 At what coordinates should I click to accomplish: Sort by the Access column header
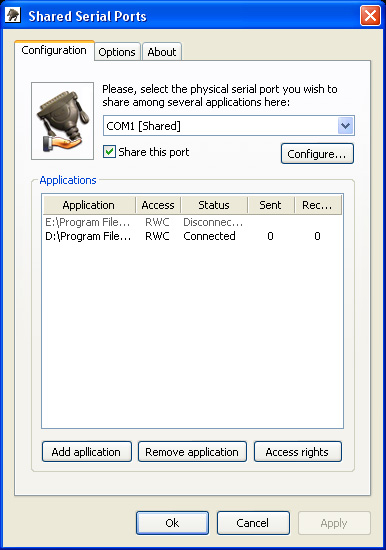click(158, 205)
